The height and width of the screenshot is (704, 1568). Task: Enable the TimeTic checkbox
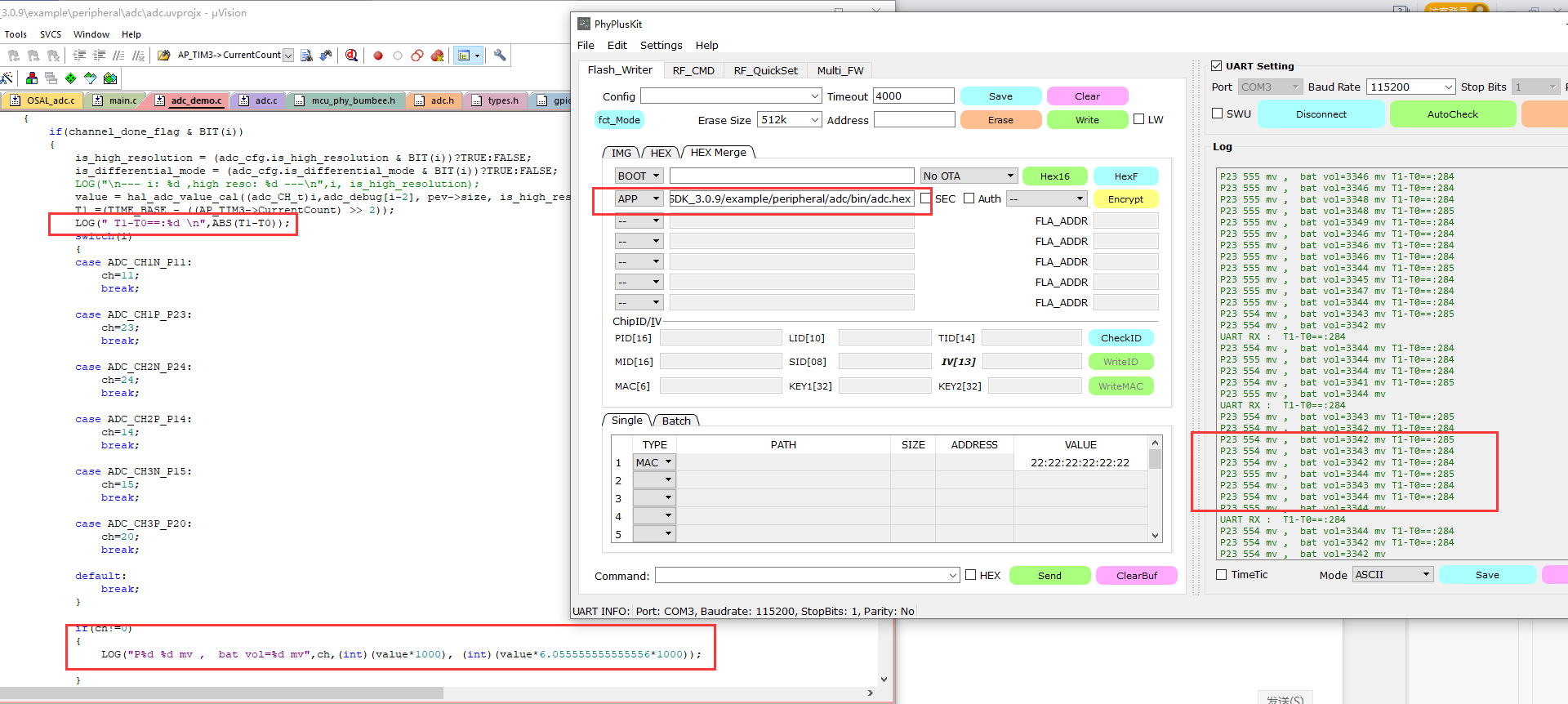tap(1222, 575)
